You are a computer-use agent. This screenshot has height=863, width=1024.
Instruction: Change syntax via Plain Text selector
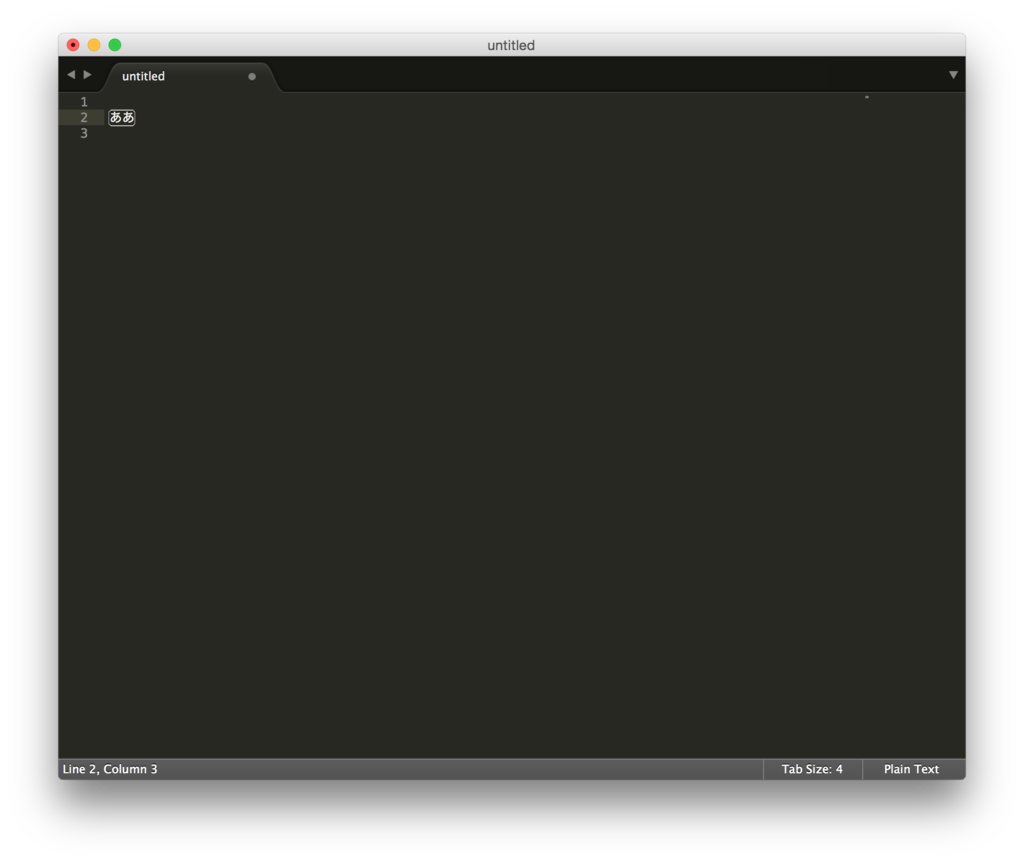point(911,769)
